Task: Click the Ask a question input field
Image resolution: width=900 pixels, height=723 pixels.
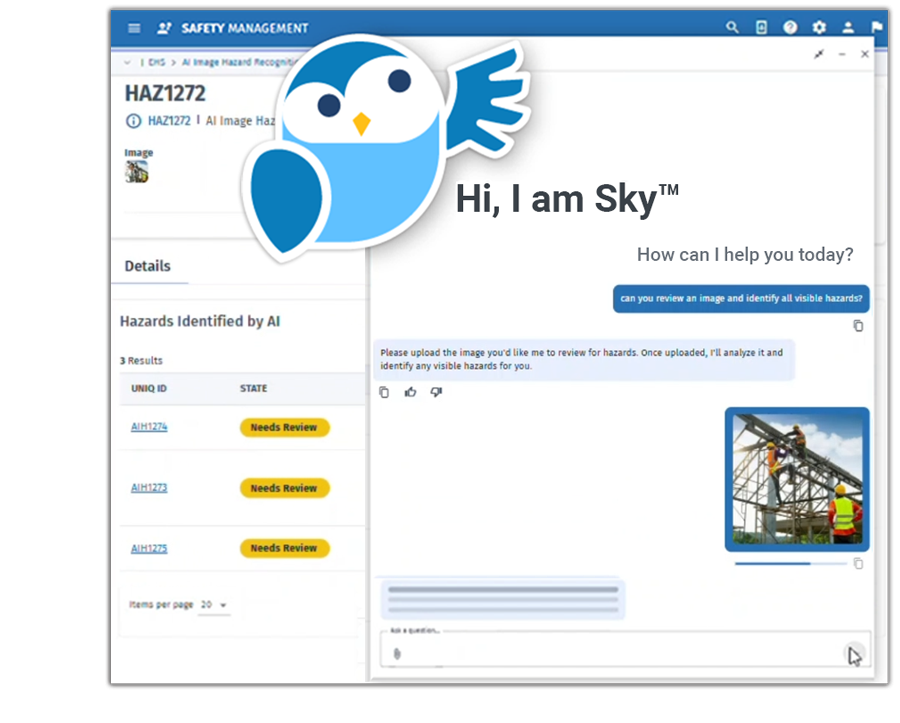Action: [x=600, y=650]
